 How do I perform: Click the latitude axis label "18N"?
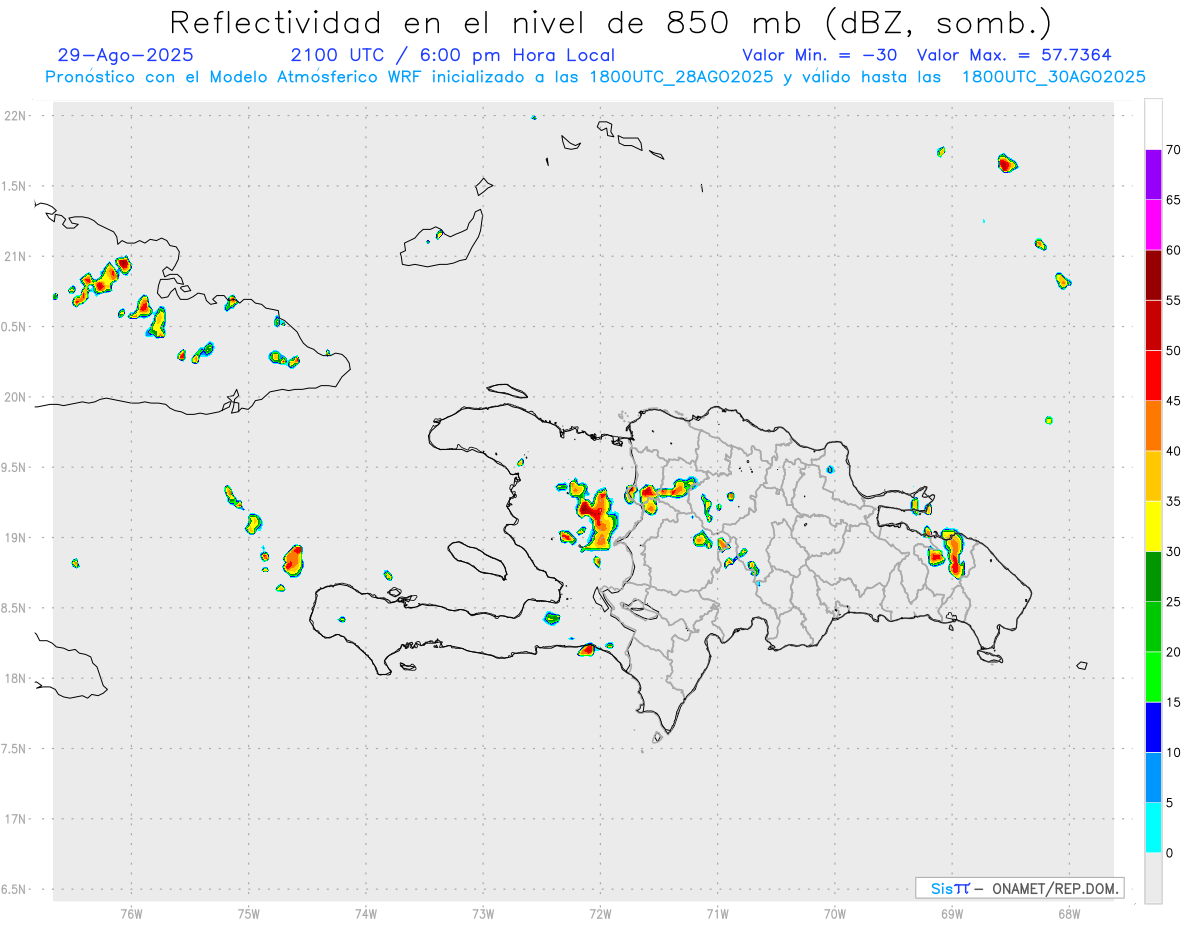pyautogui.click(x=16, y=678)
